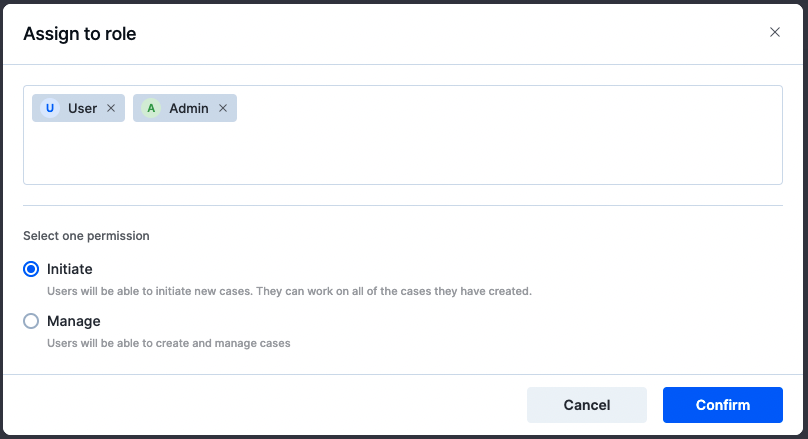
Task: Remove the Admin role chip
Action: click(x=223, y=108)
